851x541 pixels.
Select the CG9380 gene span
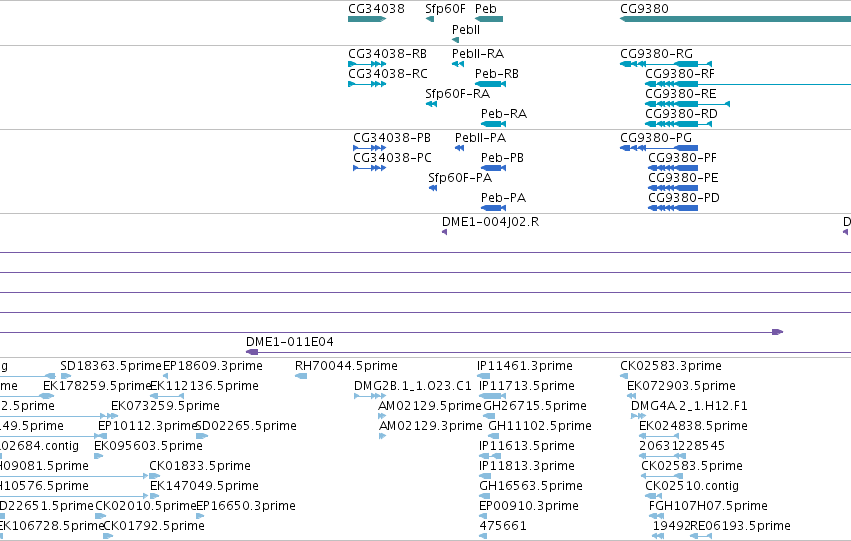point(735,19)
